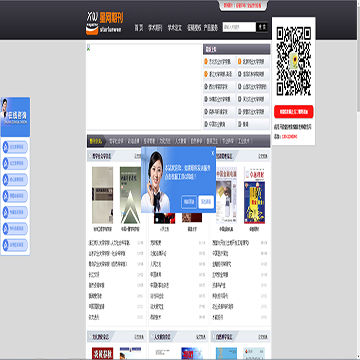Click the QR code image
The height and width of the screenshot is (360, 360).
[x=293, y=62]
